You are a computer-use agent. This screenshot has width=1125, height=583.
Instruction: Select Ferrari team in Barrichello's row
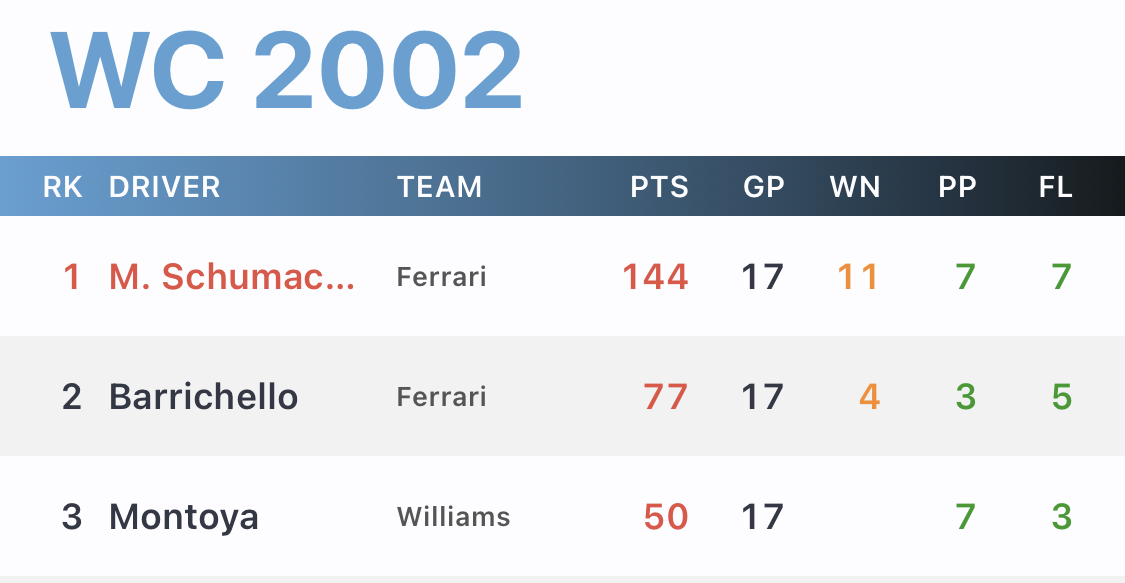(441, 397)
